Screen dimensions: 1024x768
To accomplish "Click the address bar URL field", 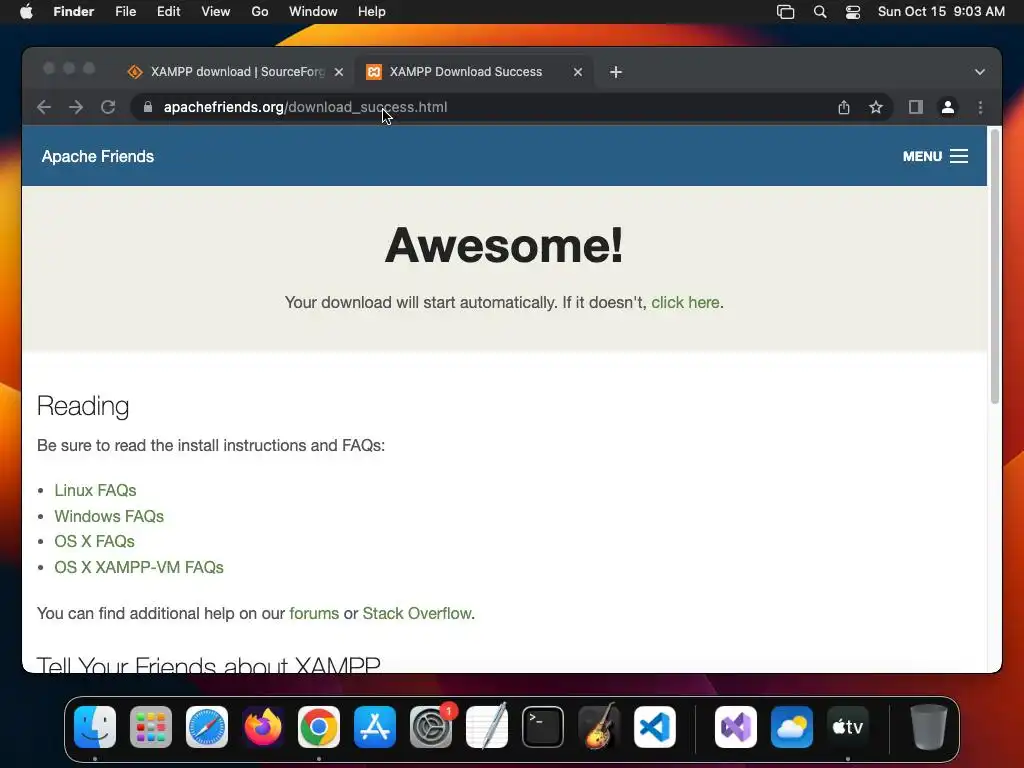I will tap(483, 107).
